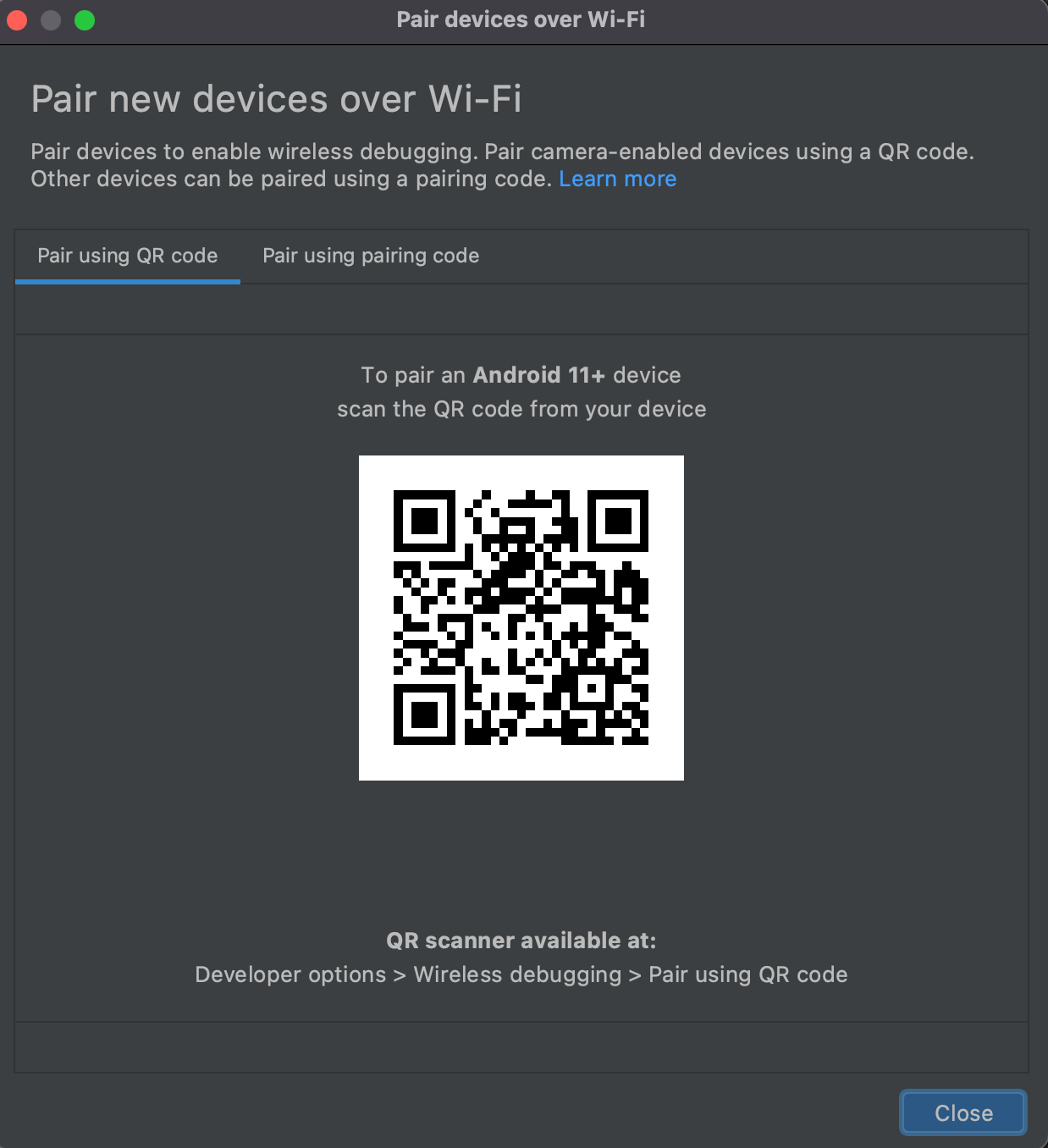Click the QR code's top-left finder square
Image resolution: width=1048 pixels, height=1148 pixels.
[424, 521]
